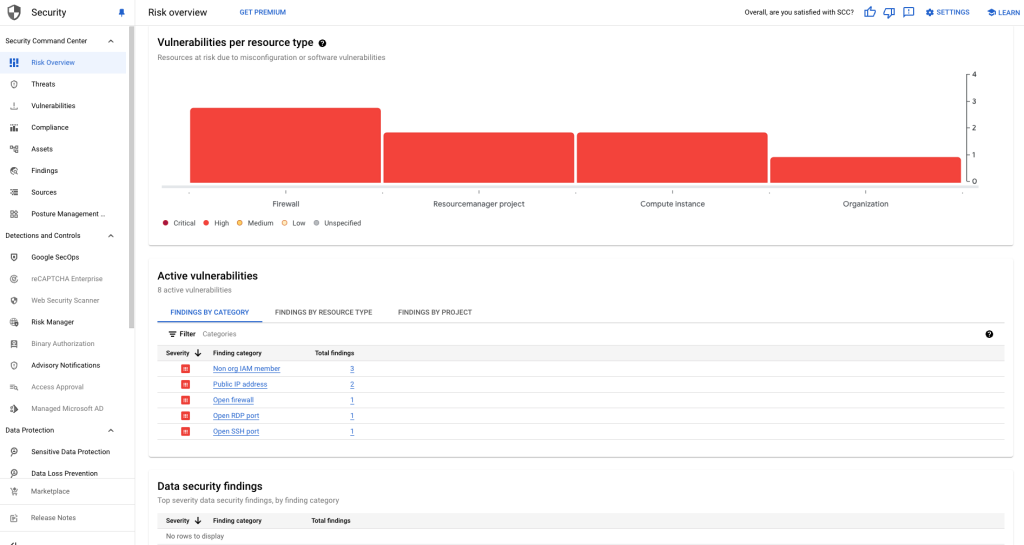Click the Findings sidebar icon
1024x545 pixels.
14,170
